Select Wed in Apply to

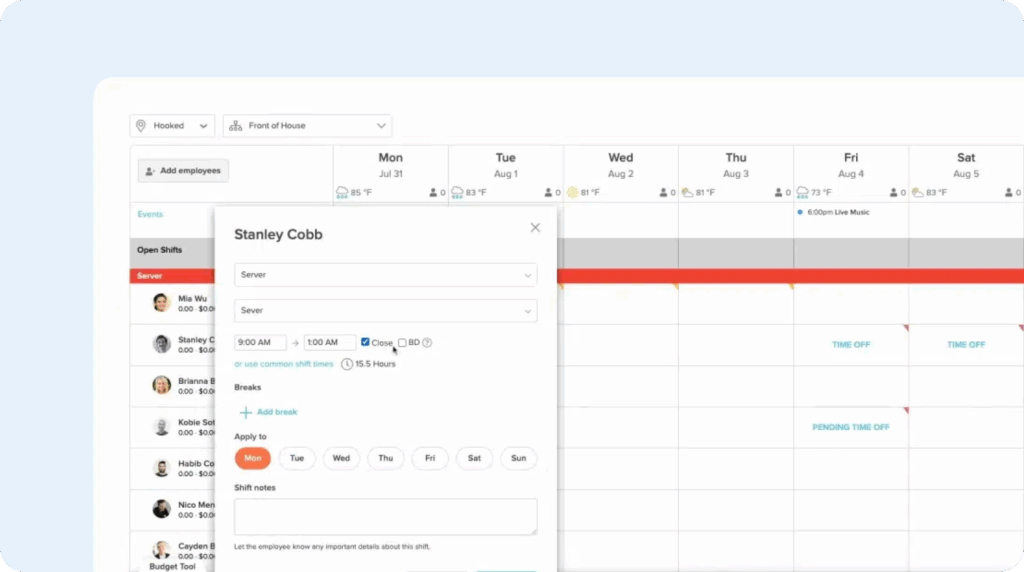tap(341, 458)
